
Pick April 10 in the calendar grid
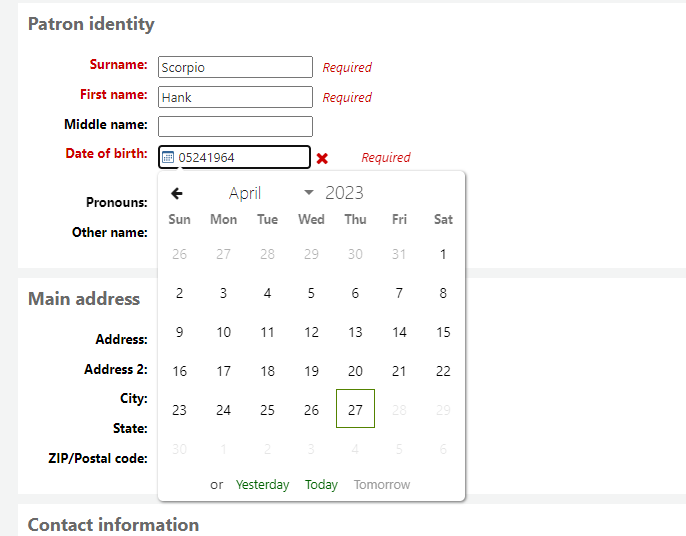[x=223, y=332]
